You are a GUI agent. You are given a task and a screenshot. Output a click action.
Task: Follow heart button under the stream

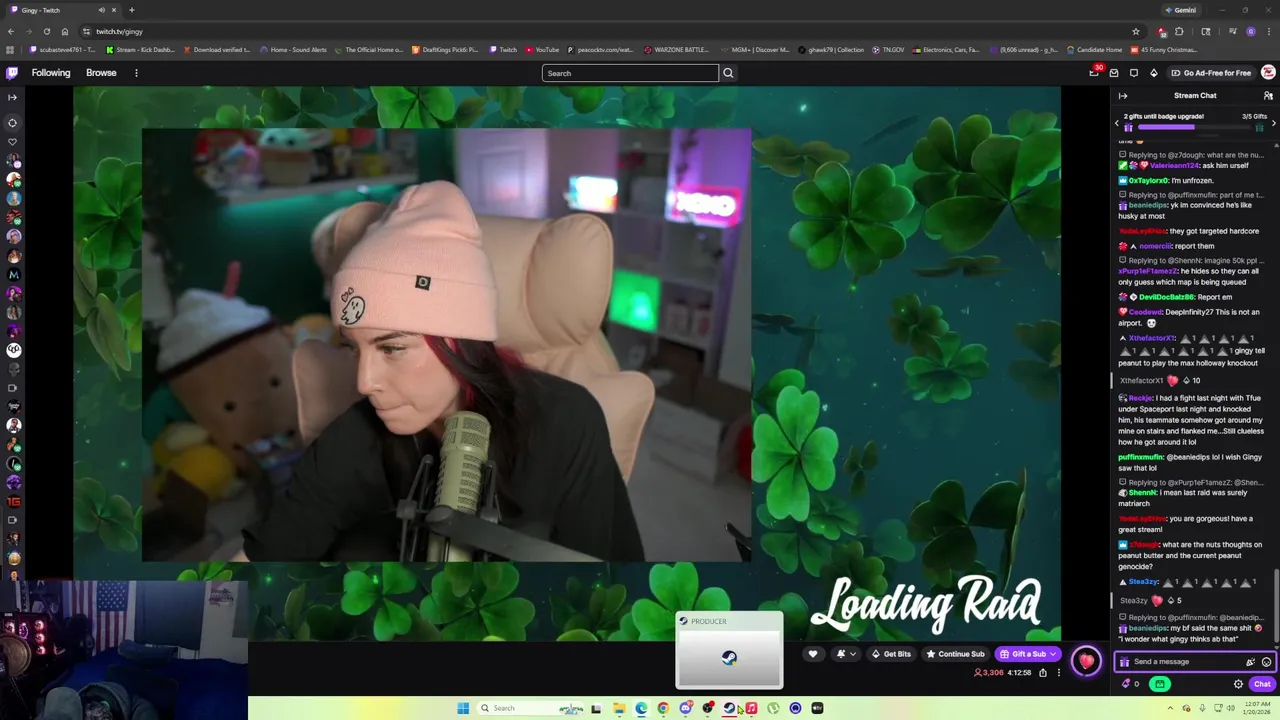click(x=813, y=654)
